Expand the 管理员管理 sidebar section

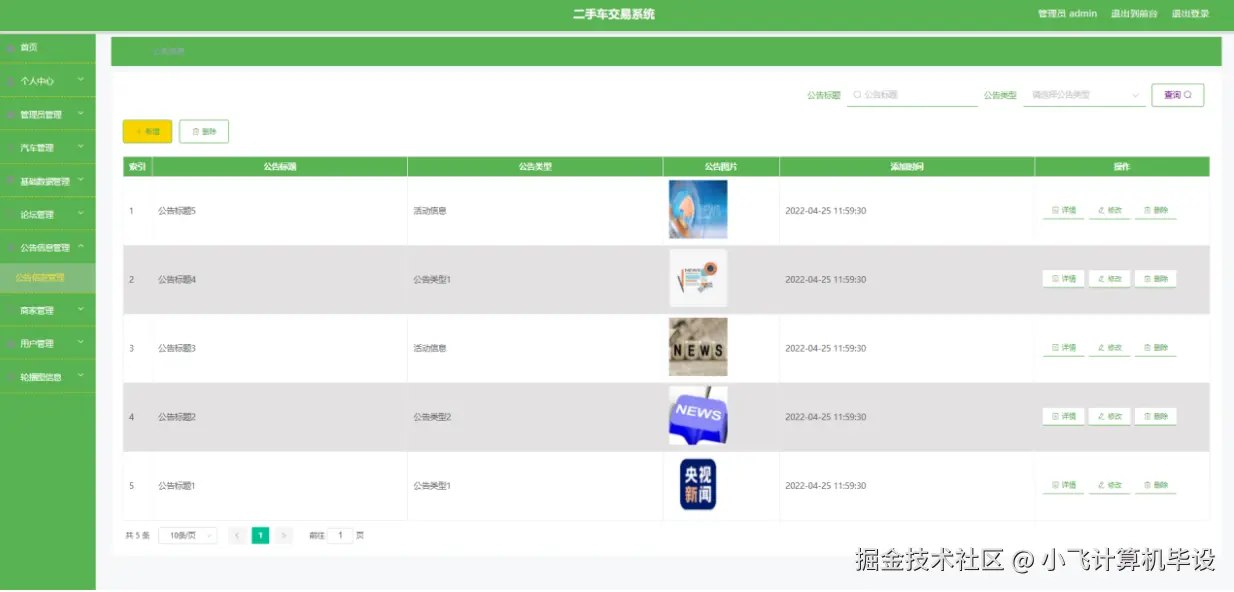tap(47, 114)
